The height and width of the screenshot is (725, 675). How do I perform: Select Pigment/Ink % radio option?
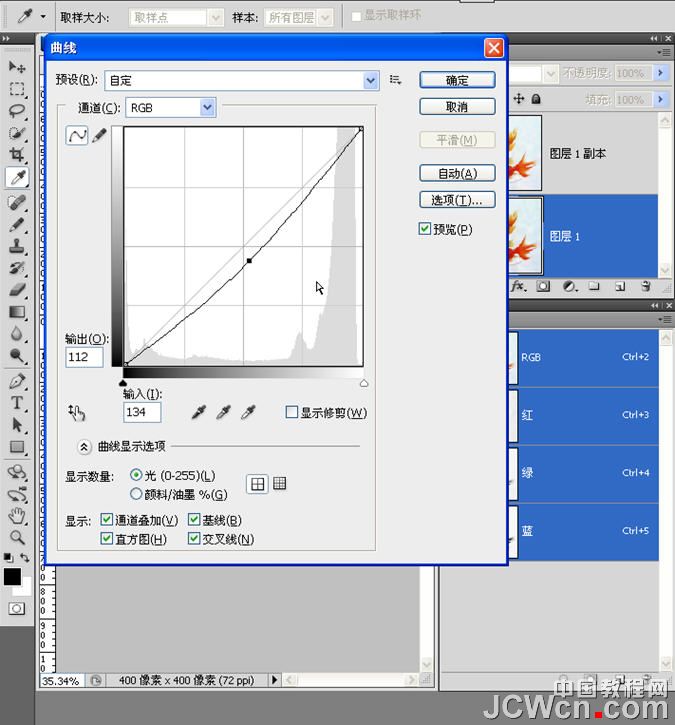[136, 494]
